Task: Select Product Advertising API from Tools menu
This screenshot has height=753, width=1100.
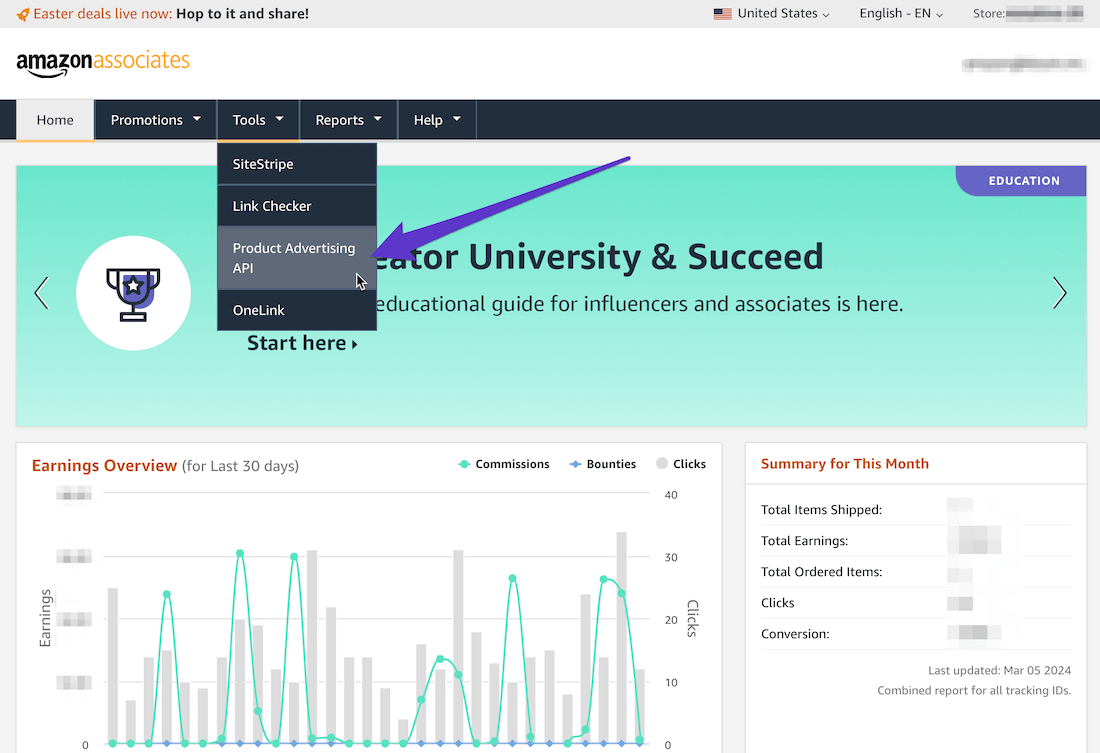Action: [x=296, y=258]
